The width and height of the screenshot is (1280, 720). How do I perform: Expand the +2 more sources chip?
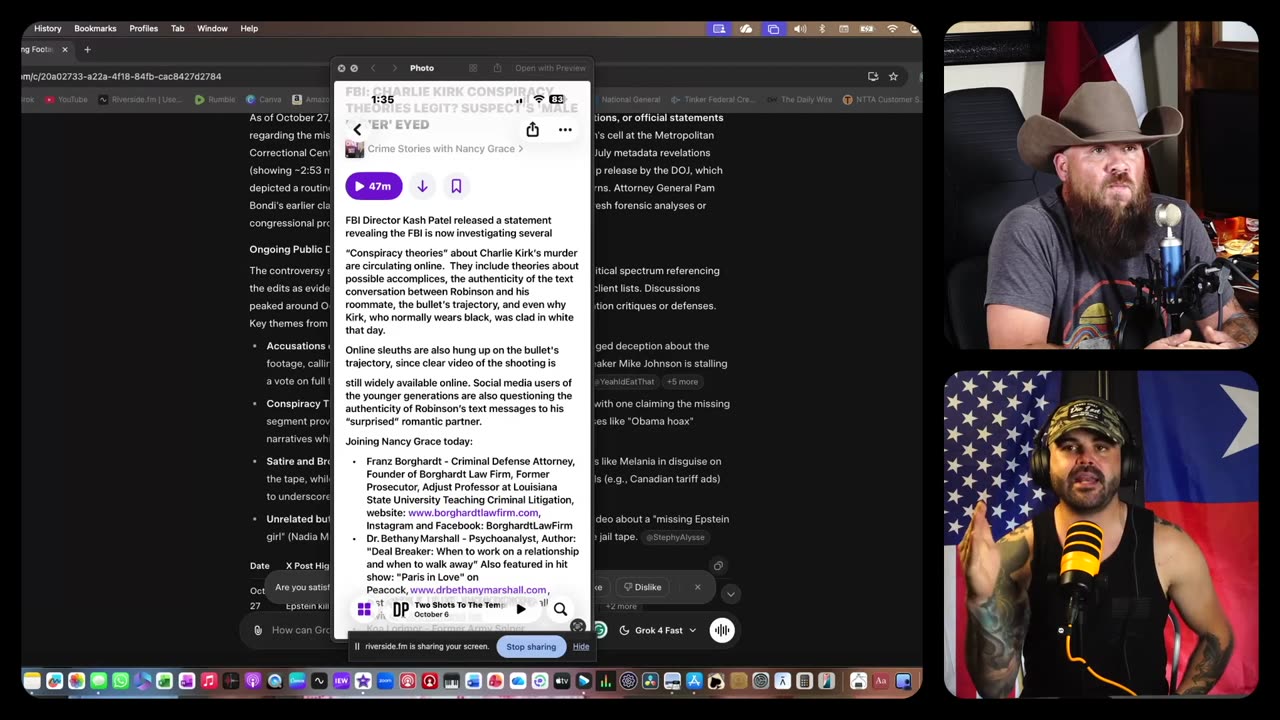point(621,606)
